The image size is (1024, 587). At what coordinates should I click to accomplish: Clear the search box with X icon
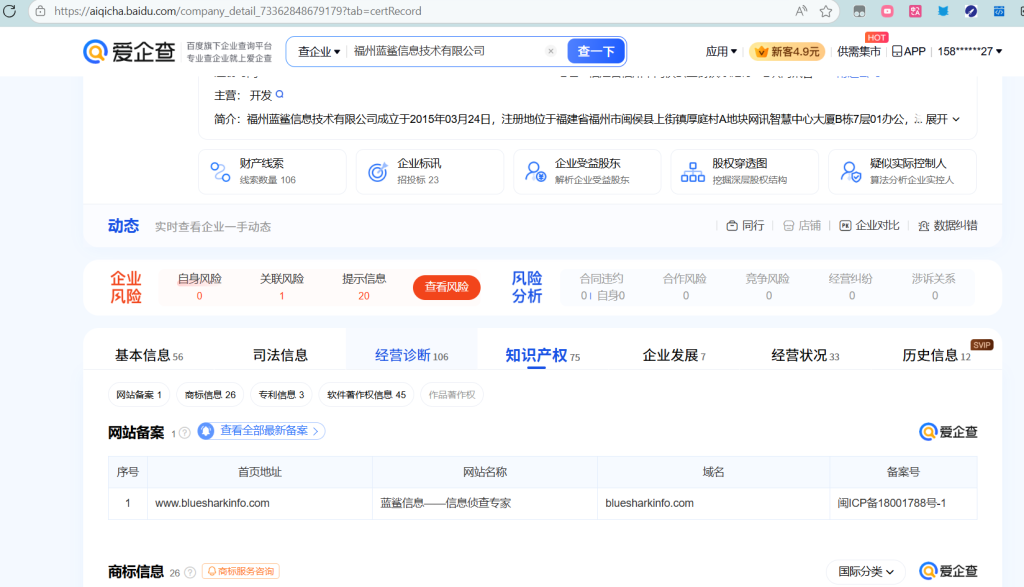point(550,51)
